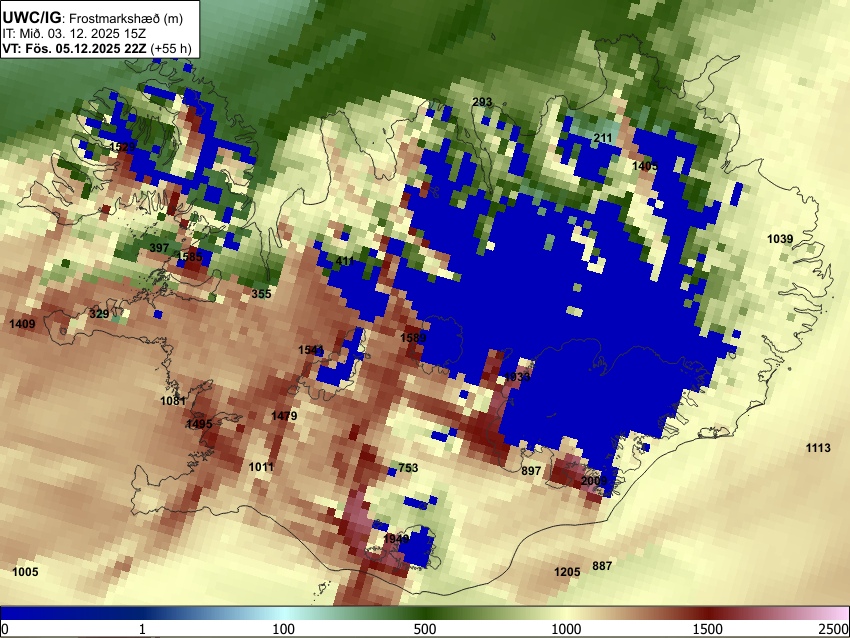Viewport: 850px width, 638px height.
Task: Click the 1081 value on the map
Action: (x=173, y=401)
